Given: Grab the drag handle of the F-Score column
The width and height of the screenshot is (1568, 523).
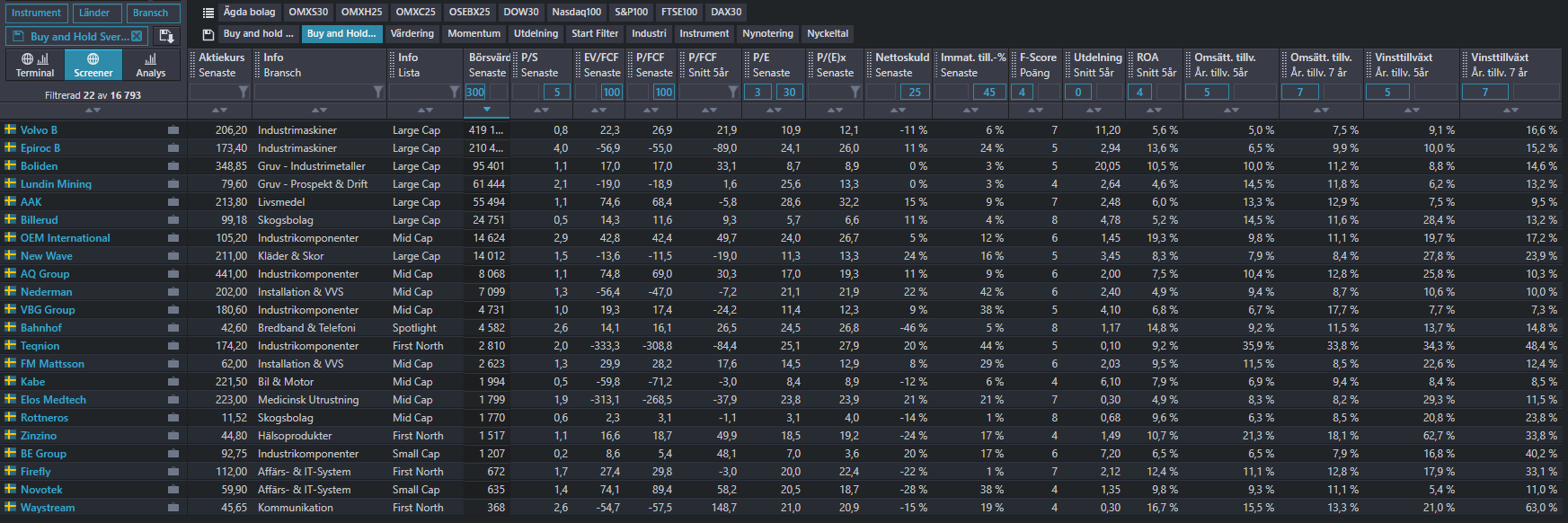Looking at the screenshot, I should click(x=1014, y=65).
